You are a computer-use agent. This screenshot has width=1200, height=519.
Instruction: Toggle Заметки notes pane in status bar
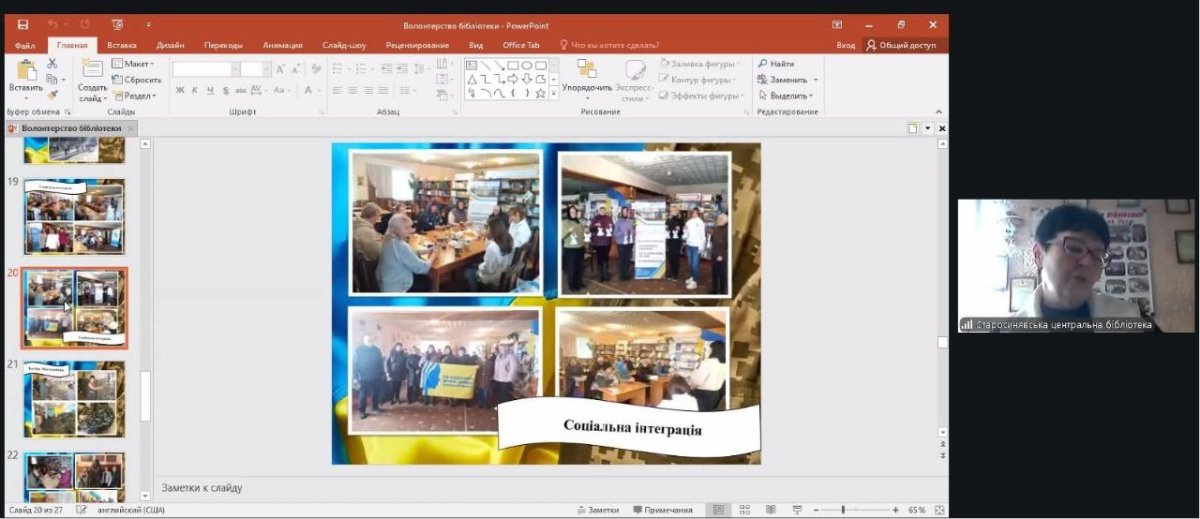597,510
